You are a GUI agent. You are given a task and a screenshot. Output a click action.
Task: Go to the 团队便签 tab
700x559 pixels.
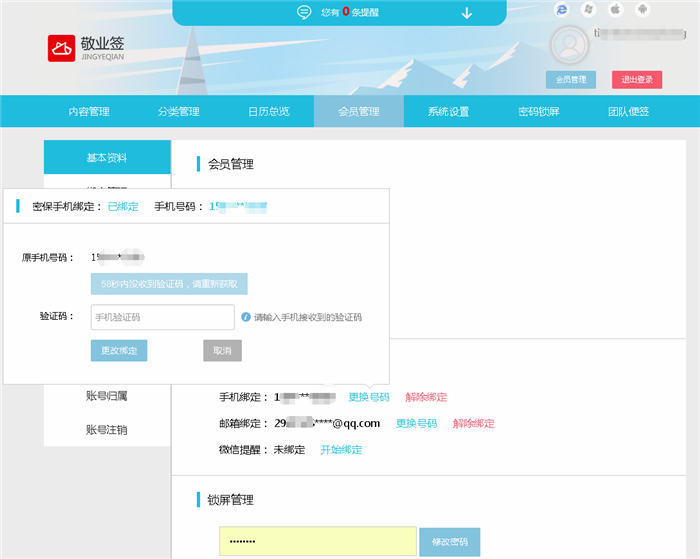coord(628,111)
